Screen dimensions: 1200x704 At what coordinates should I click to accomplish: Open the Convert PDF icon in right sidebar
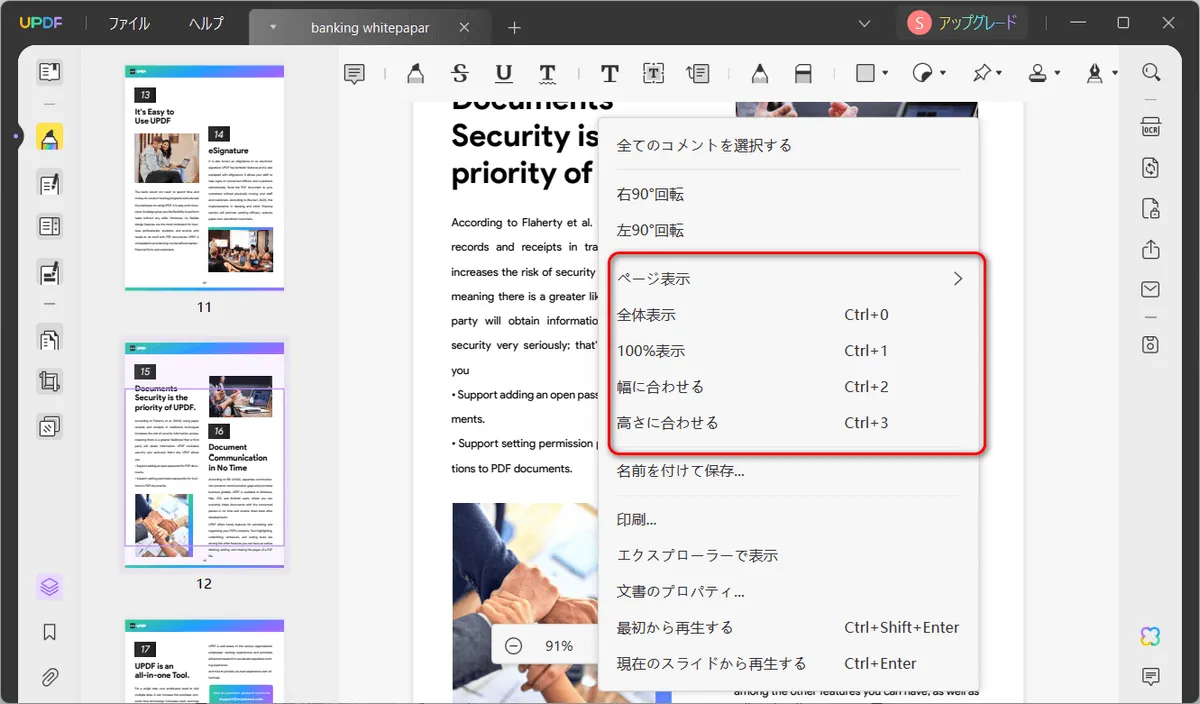click(1151, 168)
